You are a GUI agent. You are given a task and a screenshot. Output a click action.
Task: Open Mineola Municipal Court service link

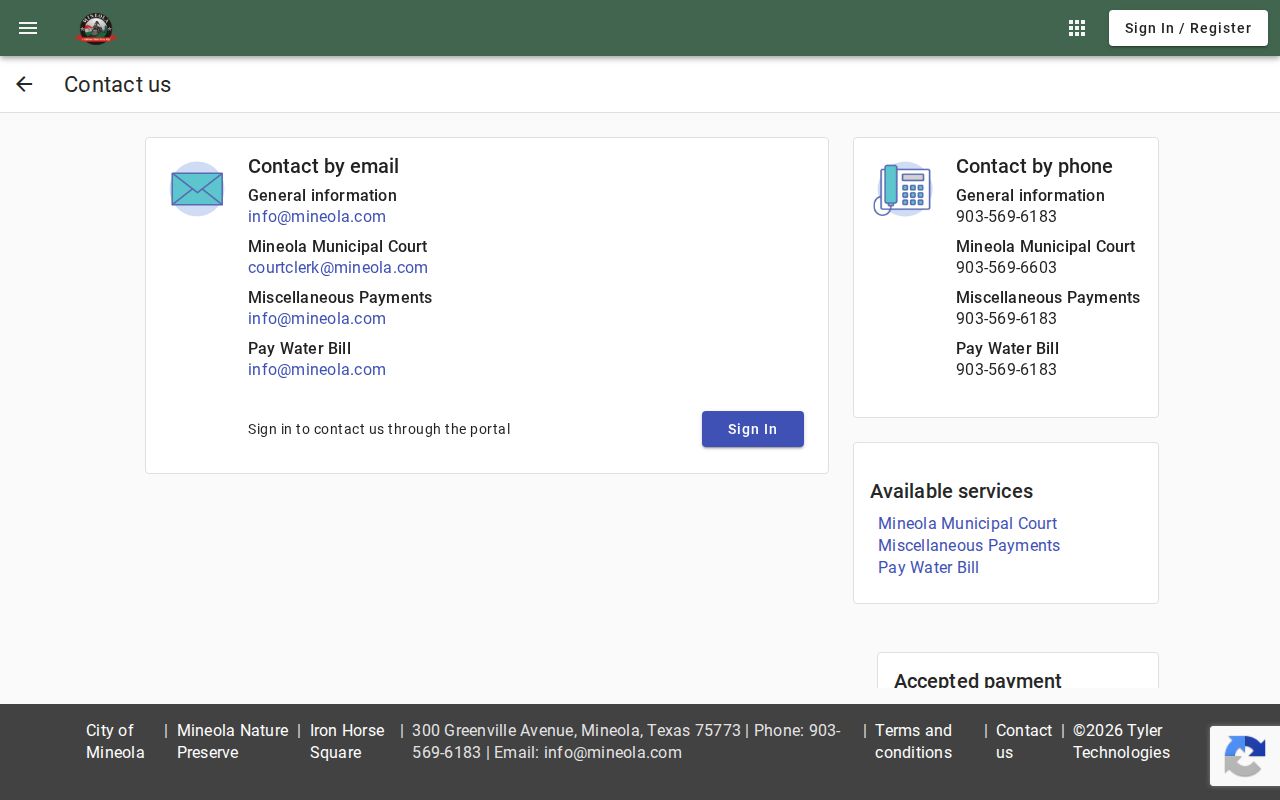(x=967, y=523)
